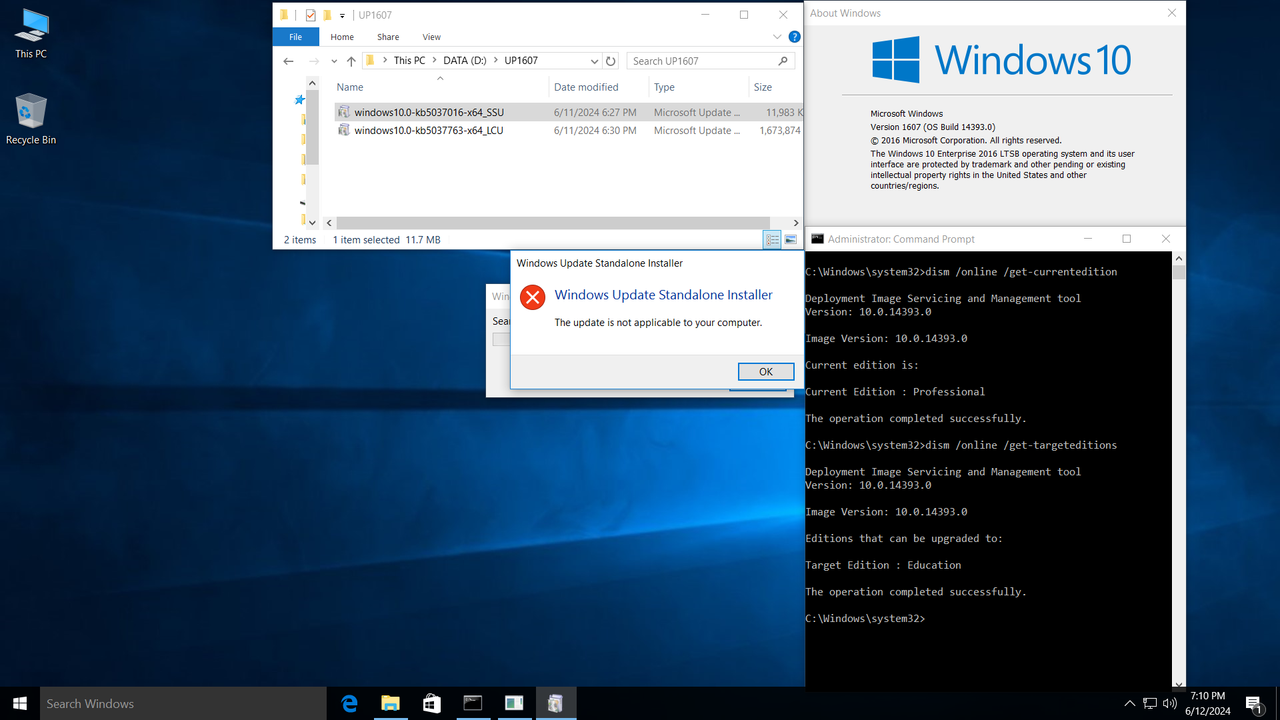This screenshot has width=1280, height=720.
Task: Click the Command Prompt scroll-up arrow
Action: 1178,258
